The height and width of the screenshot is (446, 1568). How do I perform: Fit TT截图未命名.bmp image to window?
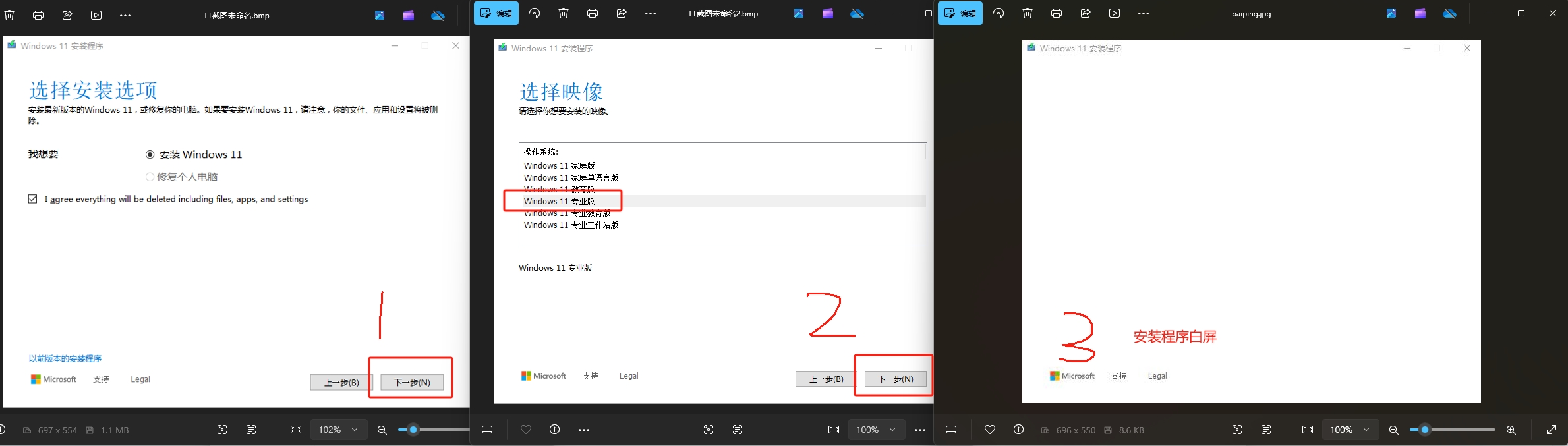click(296, 430)
